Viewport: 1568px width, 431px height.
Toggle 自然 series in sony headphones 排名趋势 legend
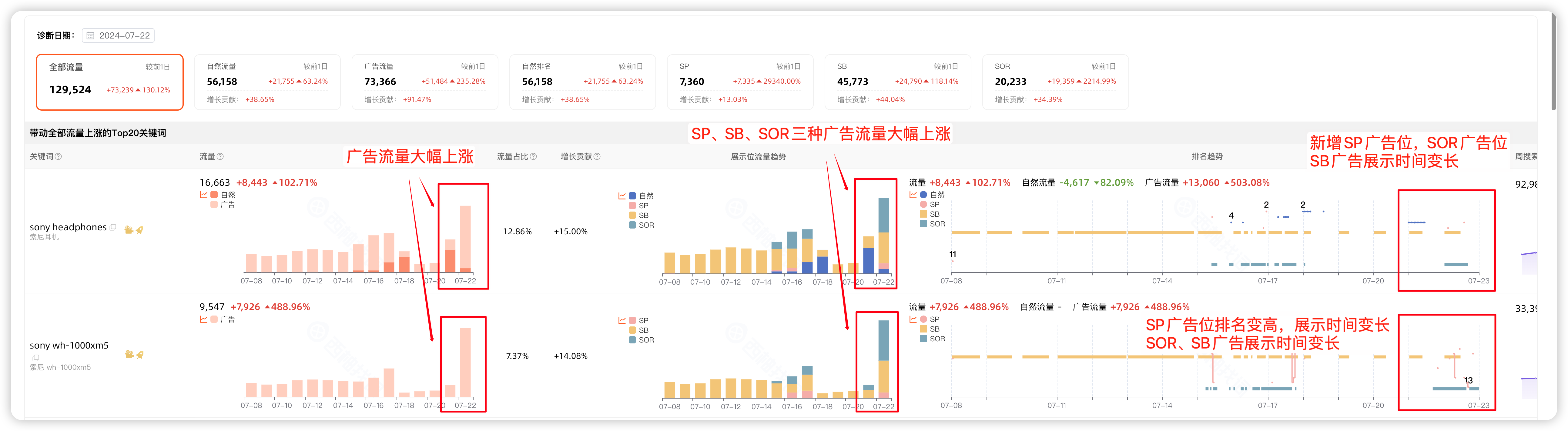click(932, 195)
